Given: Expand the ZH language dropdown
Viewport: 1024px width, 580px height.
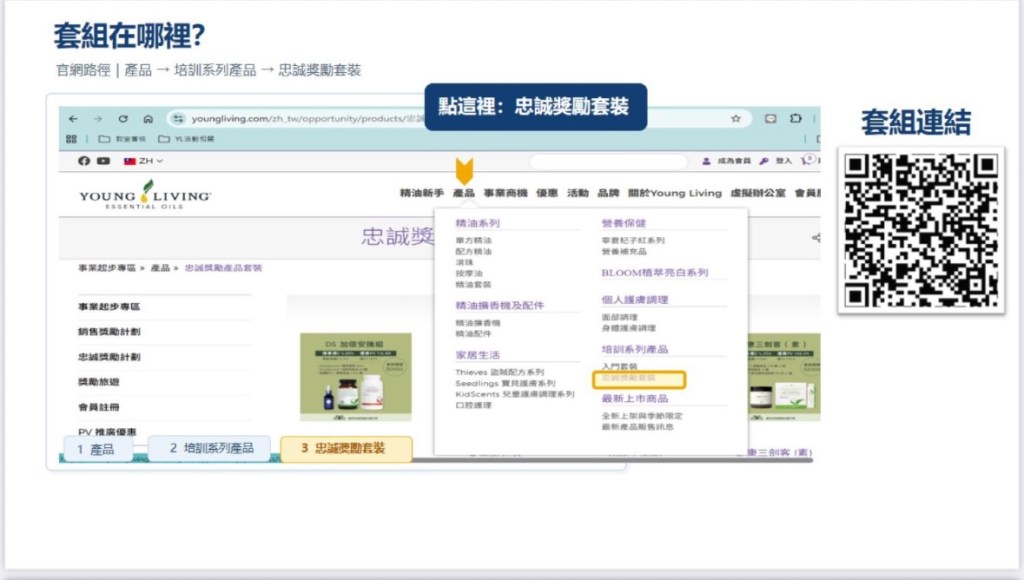Looking at the screenshot, I should [x=144, y=161].
